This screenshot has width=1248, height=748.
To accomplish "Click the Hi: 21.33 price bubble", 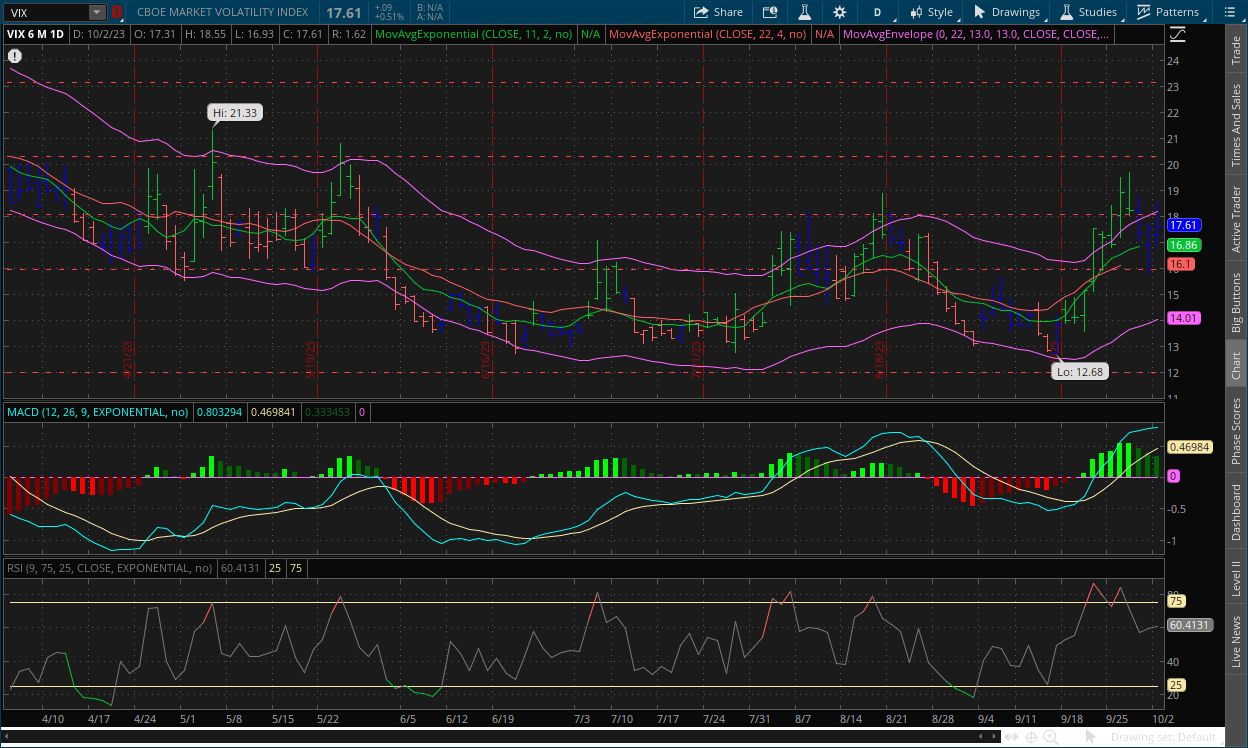I will pos(234,113).
